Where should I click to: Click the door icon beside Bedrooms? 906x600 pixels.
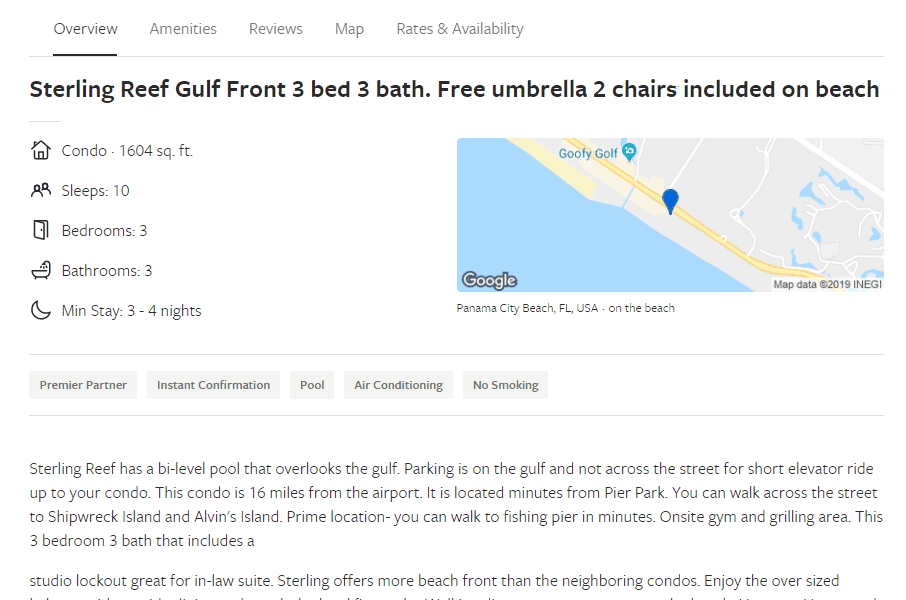click(x=40, y=230)
